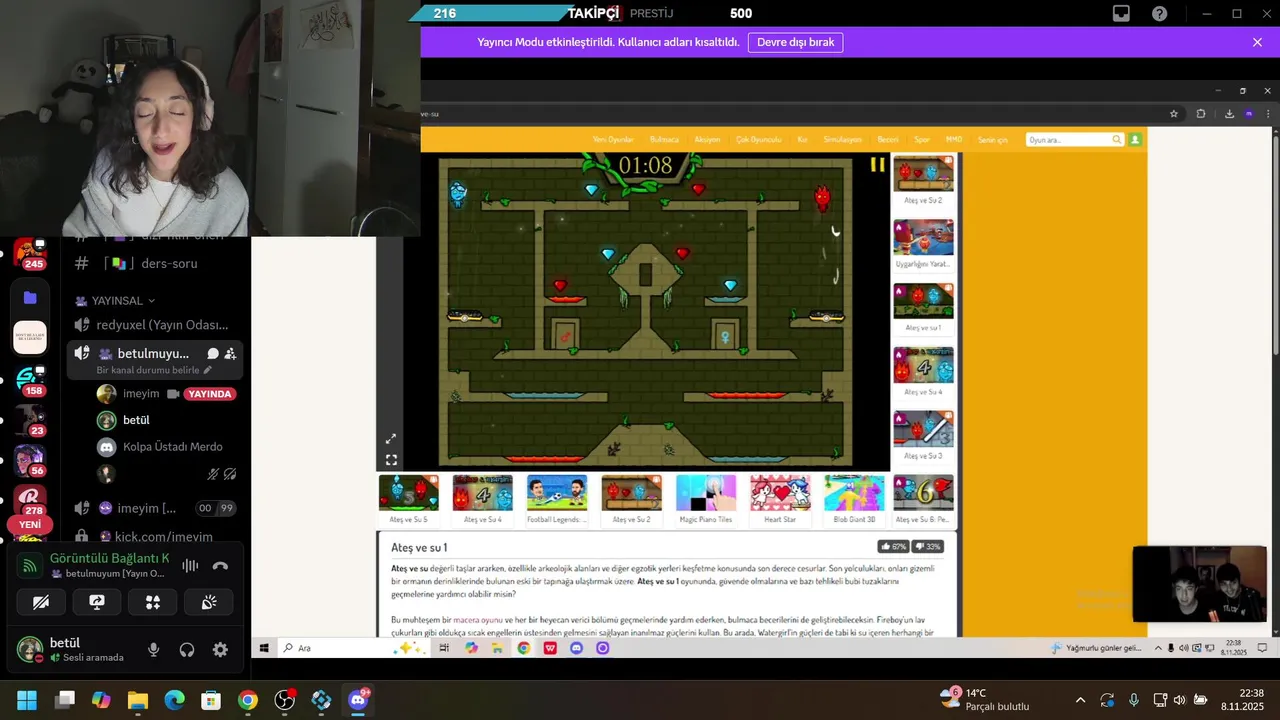Deafen using the headphones icon
The width and height of the screenshot is (1280, 720).
pyautogui.click(x=187, y=650)
